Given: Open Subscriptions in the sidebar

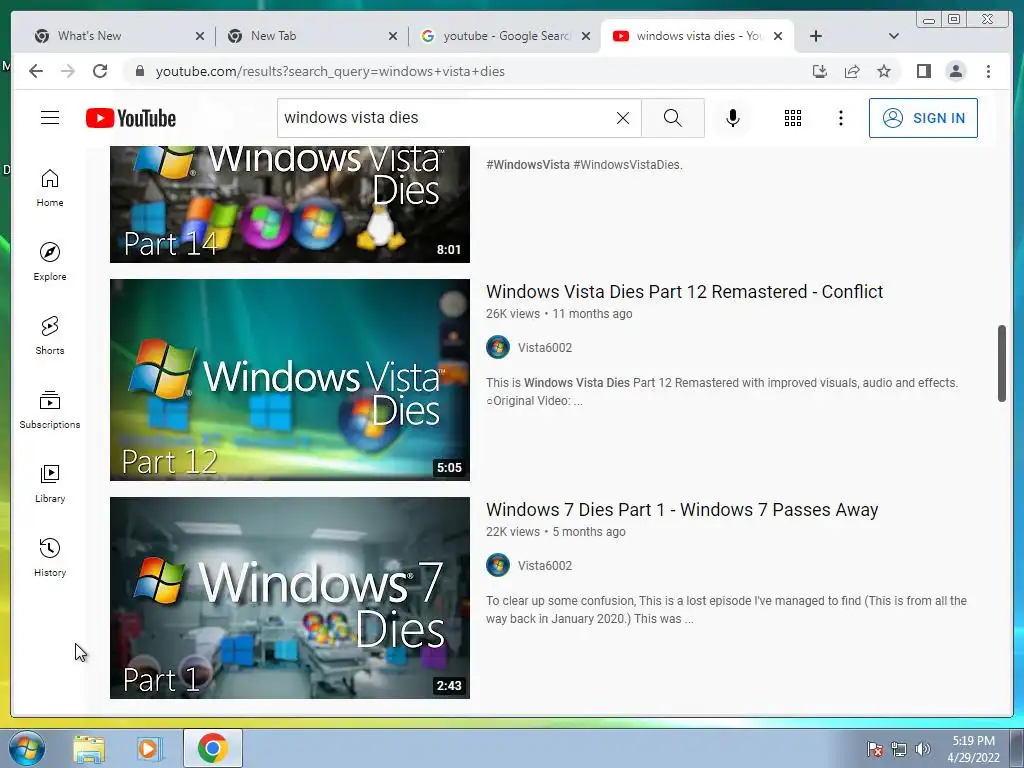Looking at the screenshot, I should click(50, 409).
